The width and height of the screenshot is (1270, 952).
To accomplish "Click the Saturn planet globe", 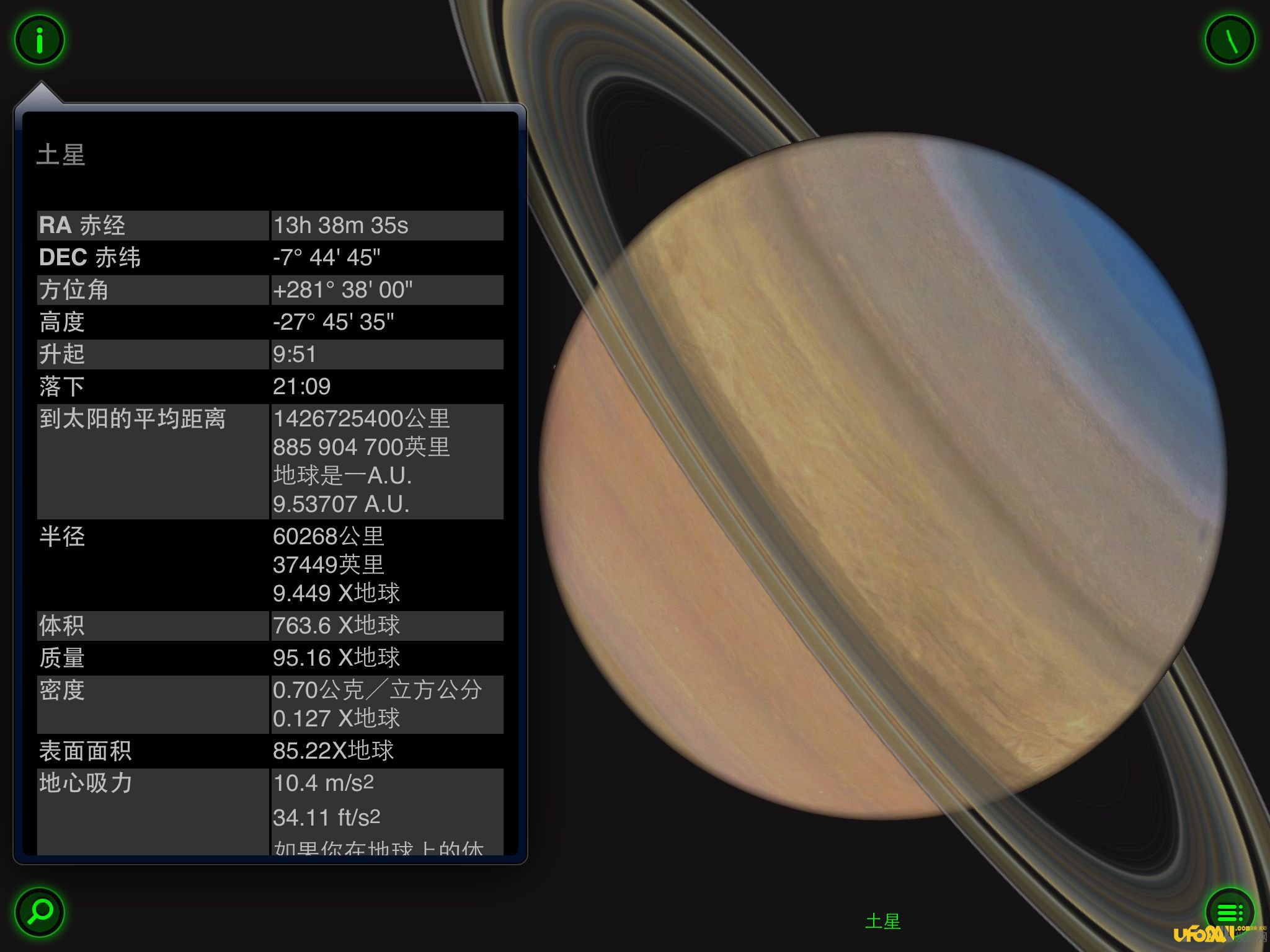I will point(882,476).
